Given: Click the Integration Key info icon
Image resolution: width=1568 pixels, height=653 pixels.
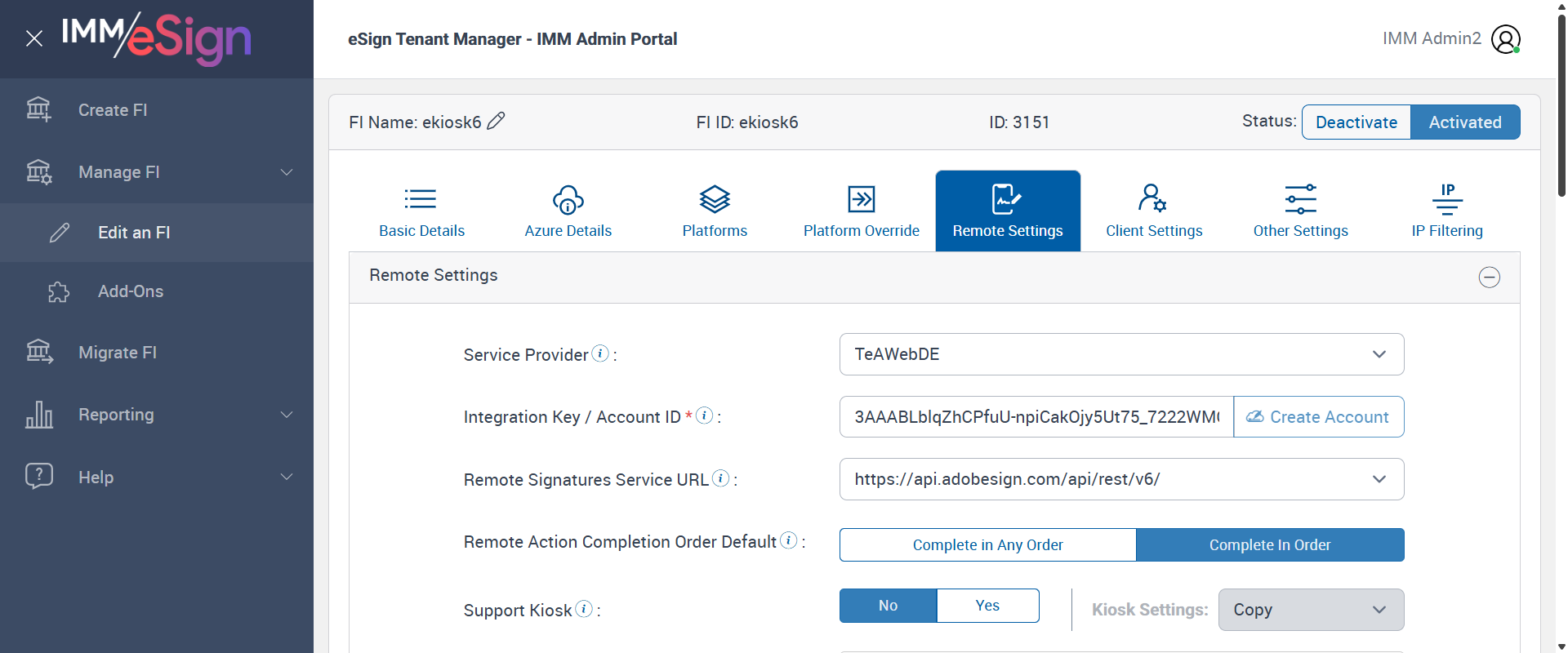Looking at the screenshot, I should [704, 415].
